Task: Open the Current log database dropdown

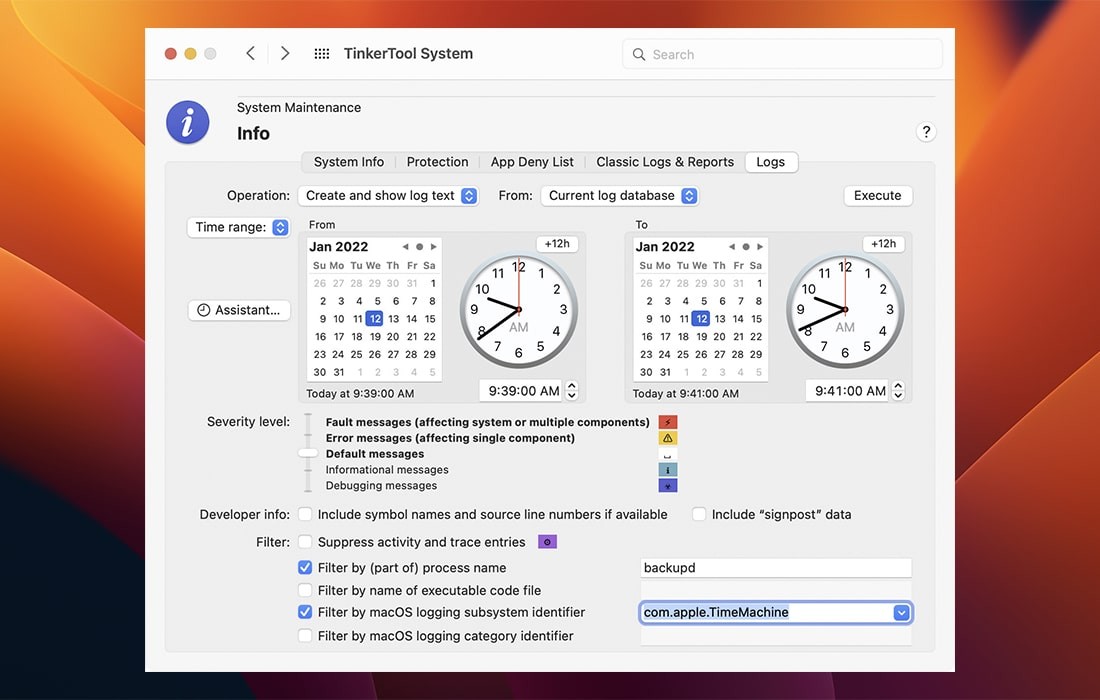Action: 619,195
